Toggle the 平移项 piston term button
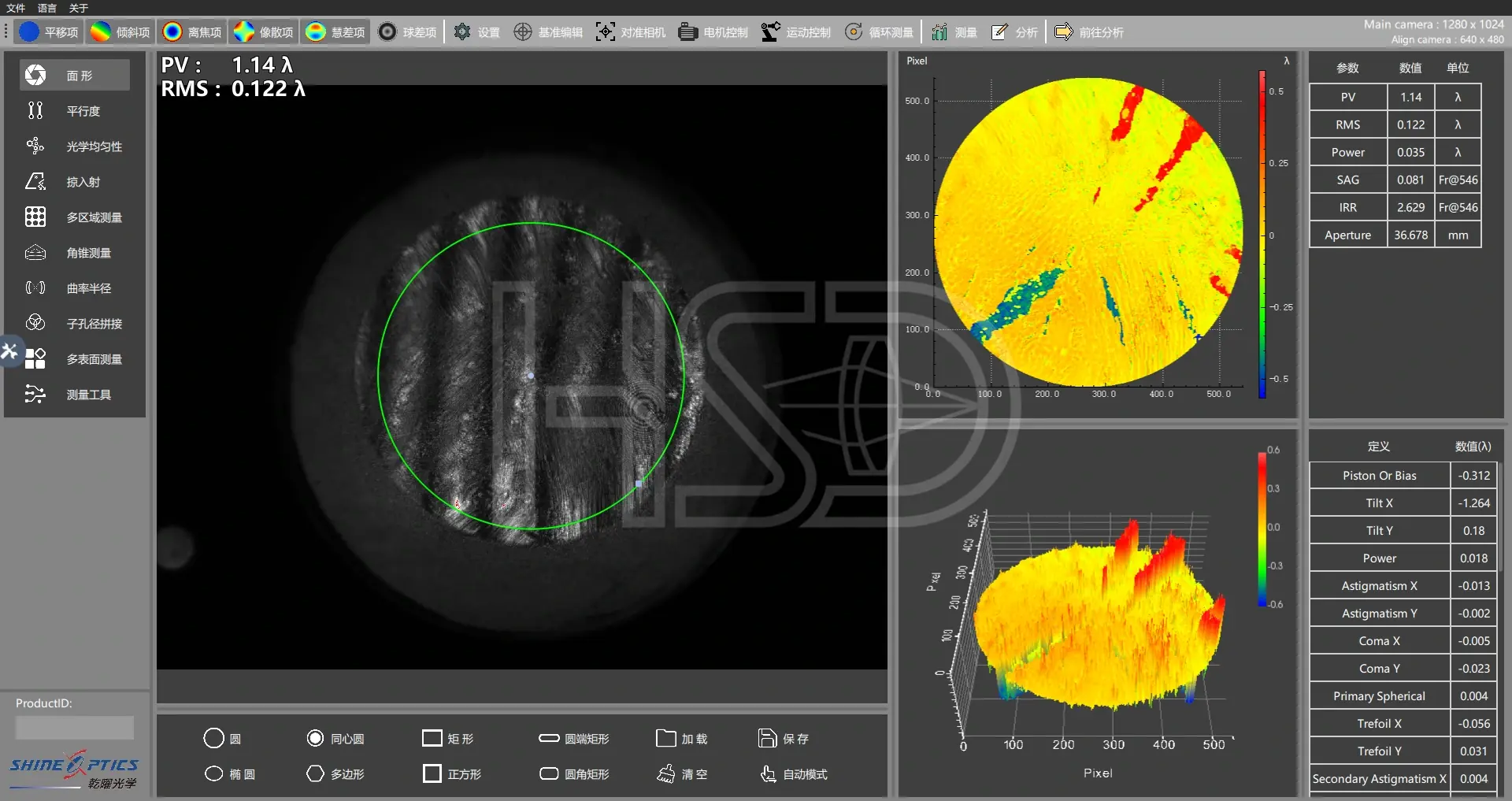Screen dimensions: 1512x801 tap(49, 32)
